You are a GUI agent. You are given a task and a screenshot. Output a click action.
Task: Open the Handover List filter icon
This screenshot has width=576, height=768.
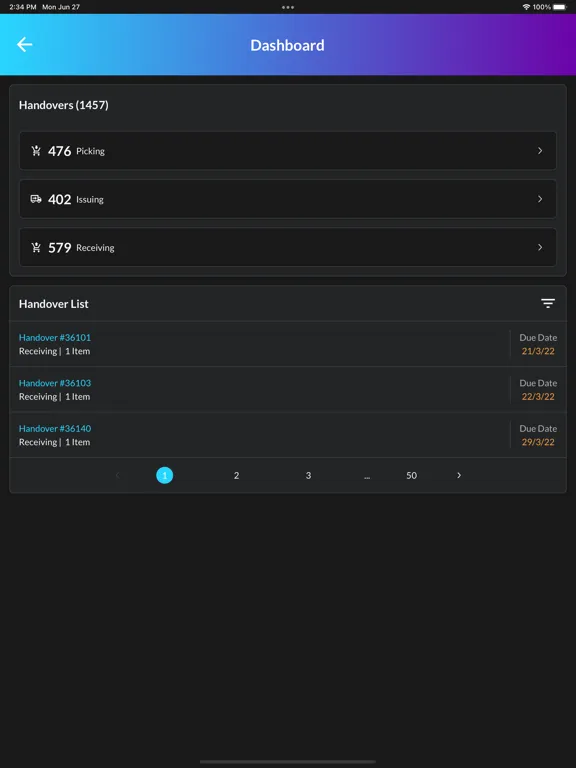[548, 304]
